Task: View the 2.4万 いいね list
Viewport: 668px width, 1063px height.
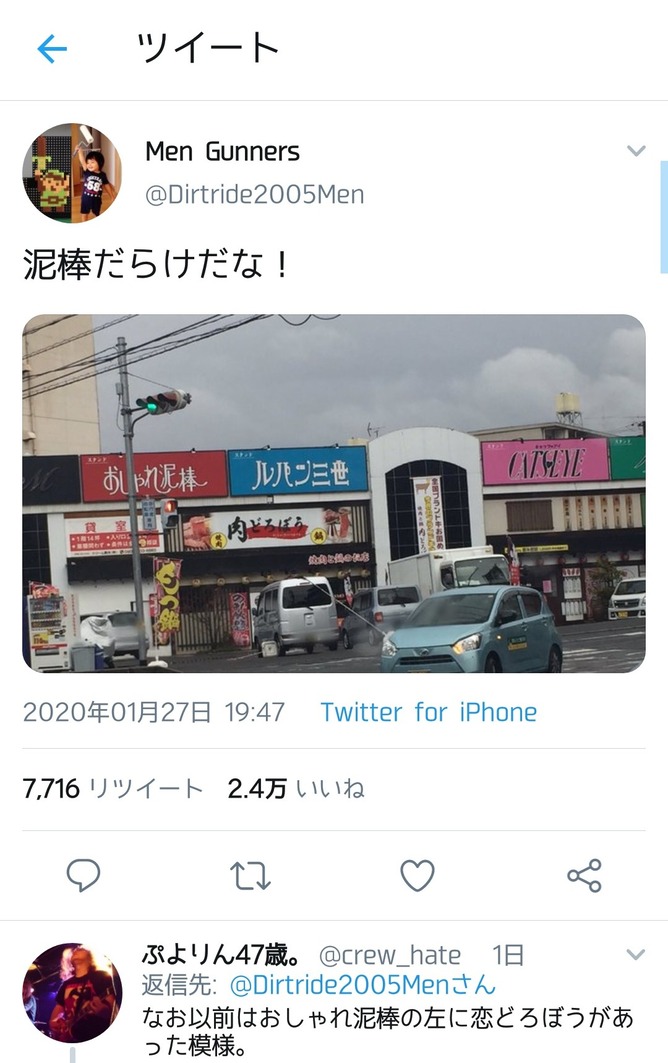Action: [296, 789]
